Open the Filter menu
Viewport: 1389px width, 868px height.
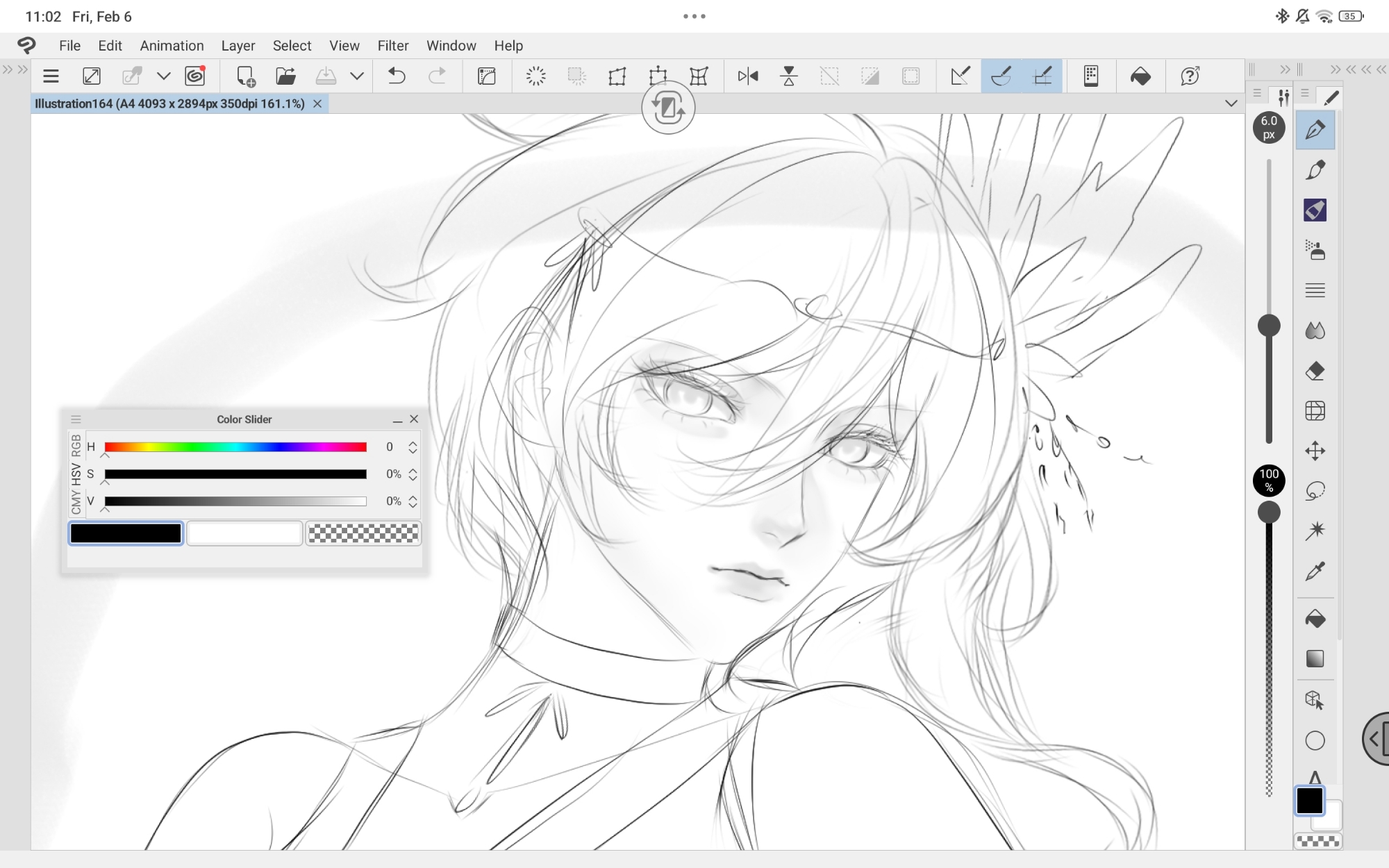coord(392,46)
